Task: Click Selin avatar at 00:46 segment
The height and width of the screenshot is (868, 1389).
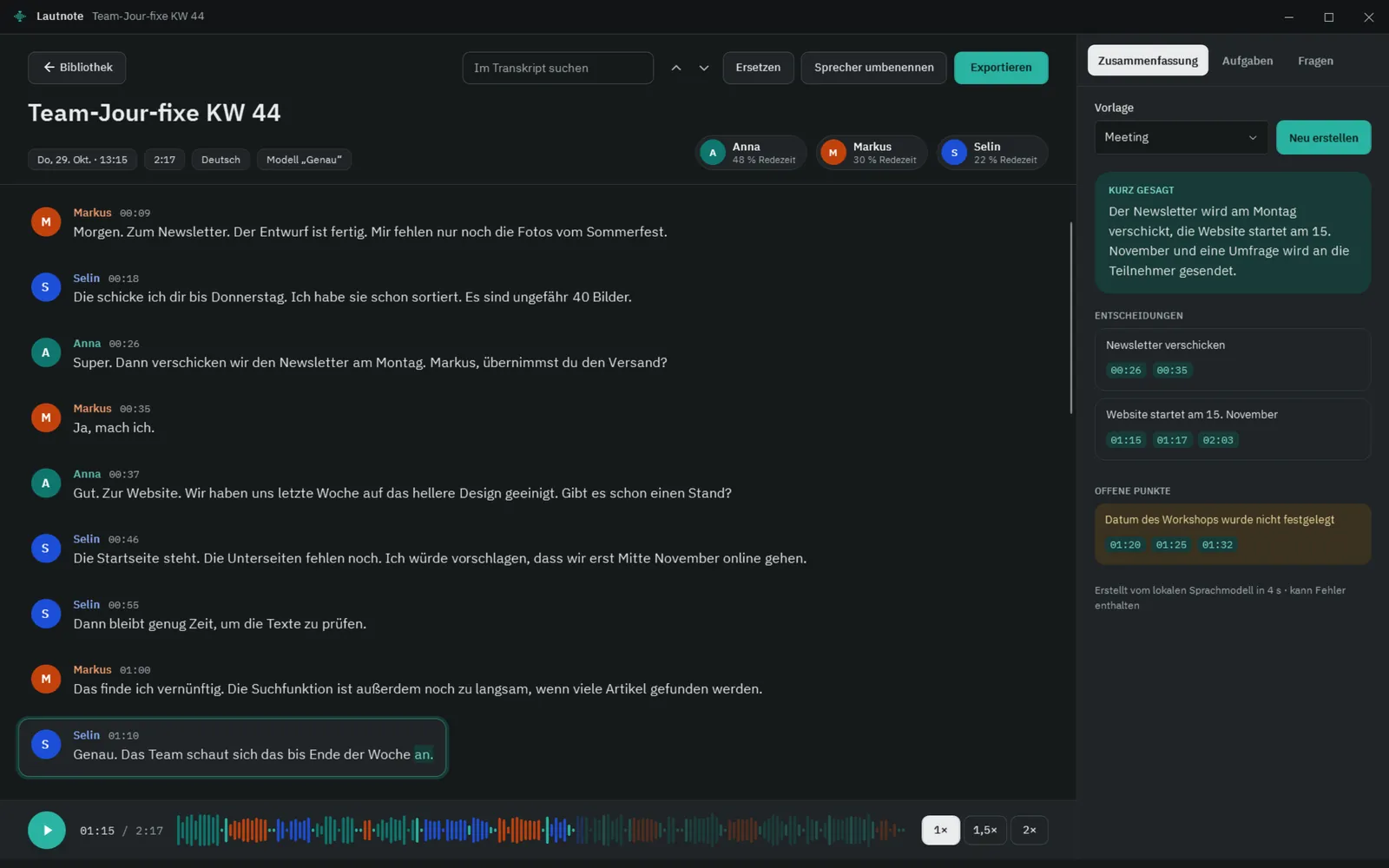Action: click(x=46, y=549)
